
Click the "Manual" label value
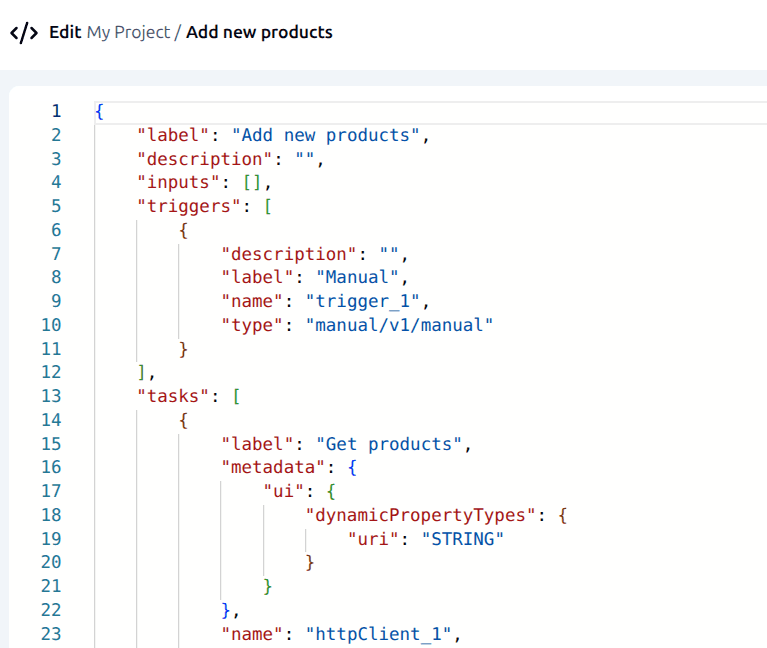(x=357, y=277)
